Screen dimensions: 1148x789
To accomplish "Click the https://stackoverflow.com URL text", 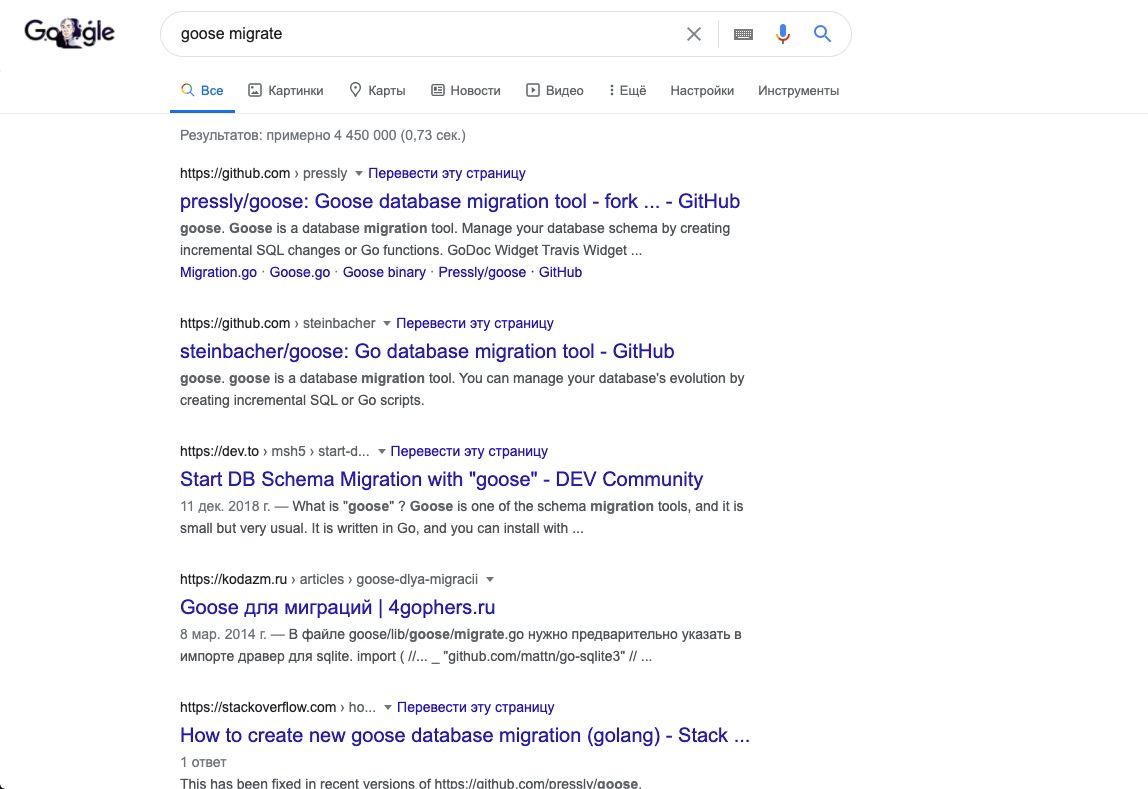I will coord(277,708).
